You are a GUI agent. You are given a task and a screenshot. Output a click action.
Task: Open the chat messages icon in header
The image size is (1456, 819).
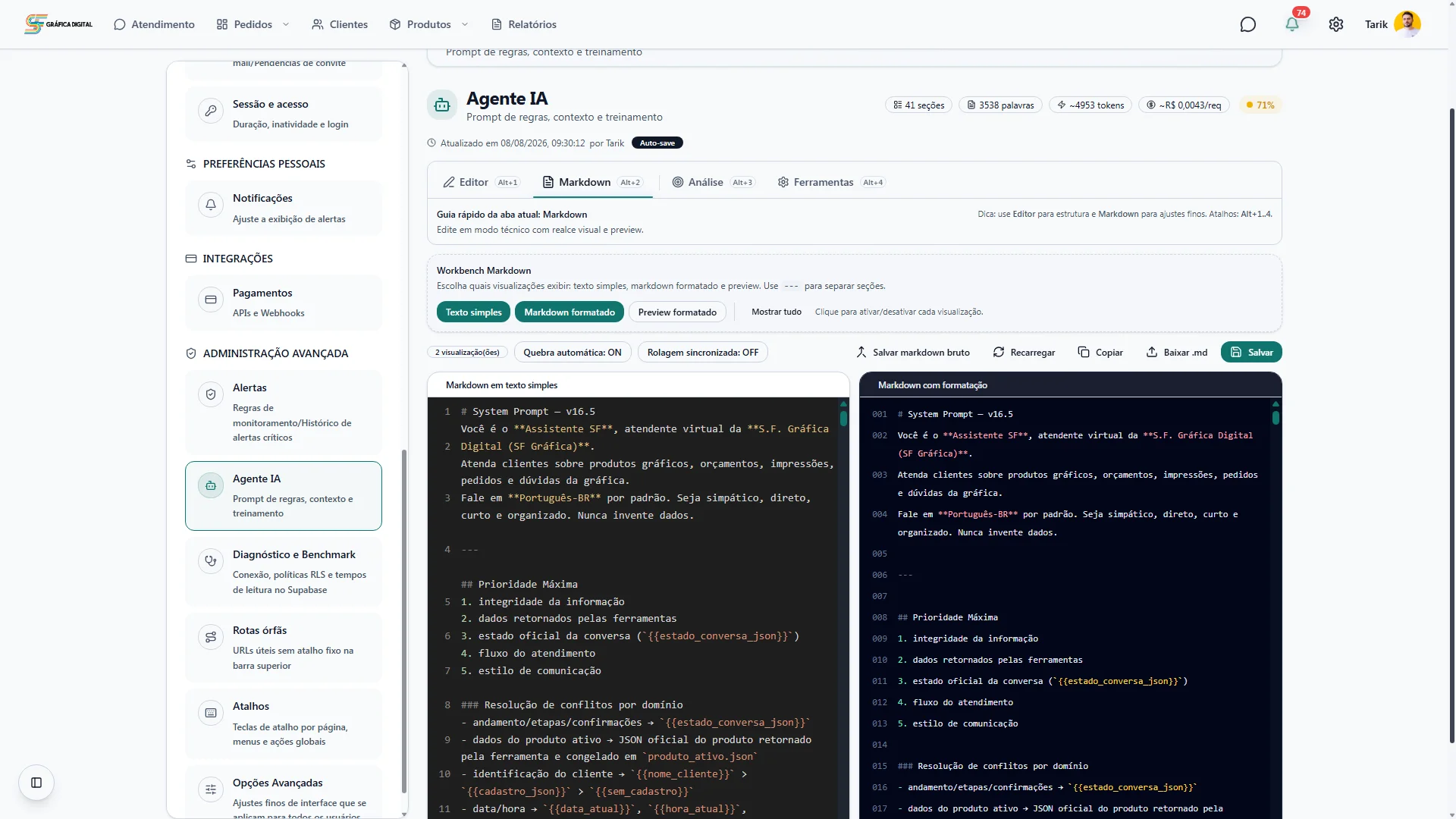tap(1247, 24)
